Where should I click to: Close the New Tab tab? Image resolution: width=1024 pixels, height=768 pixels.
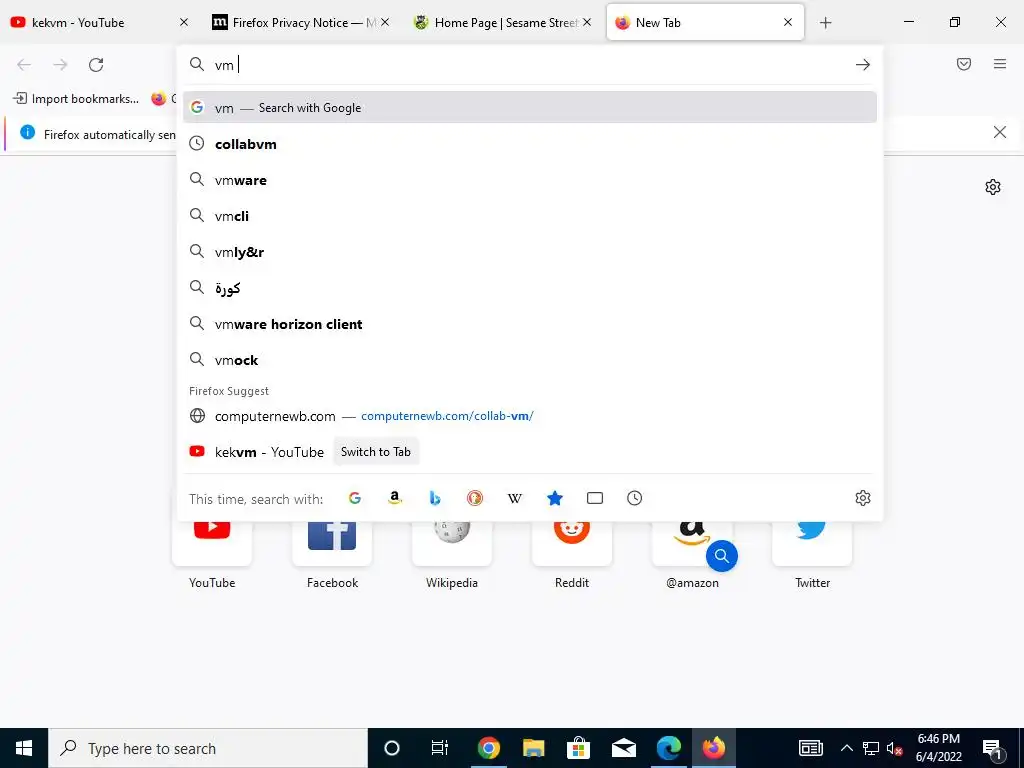tap(788, 22)
